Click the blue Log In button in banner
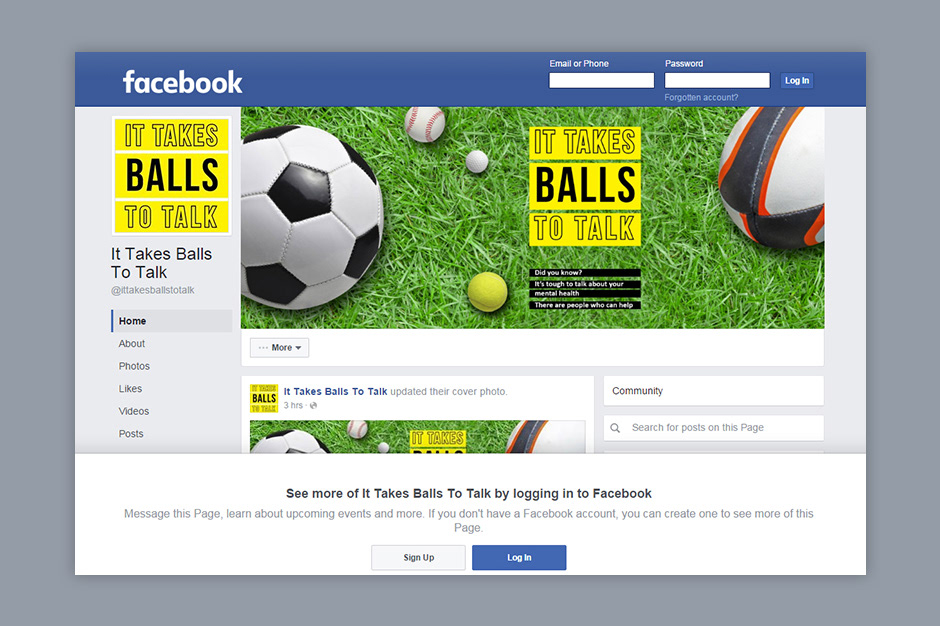The image size is (940, 626). tap(519, 558)
